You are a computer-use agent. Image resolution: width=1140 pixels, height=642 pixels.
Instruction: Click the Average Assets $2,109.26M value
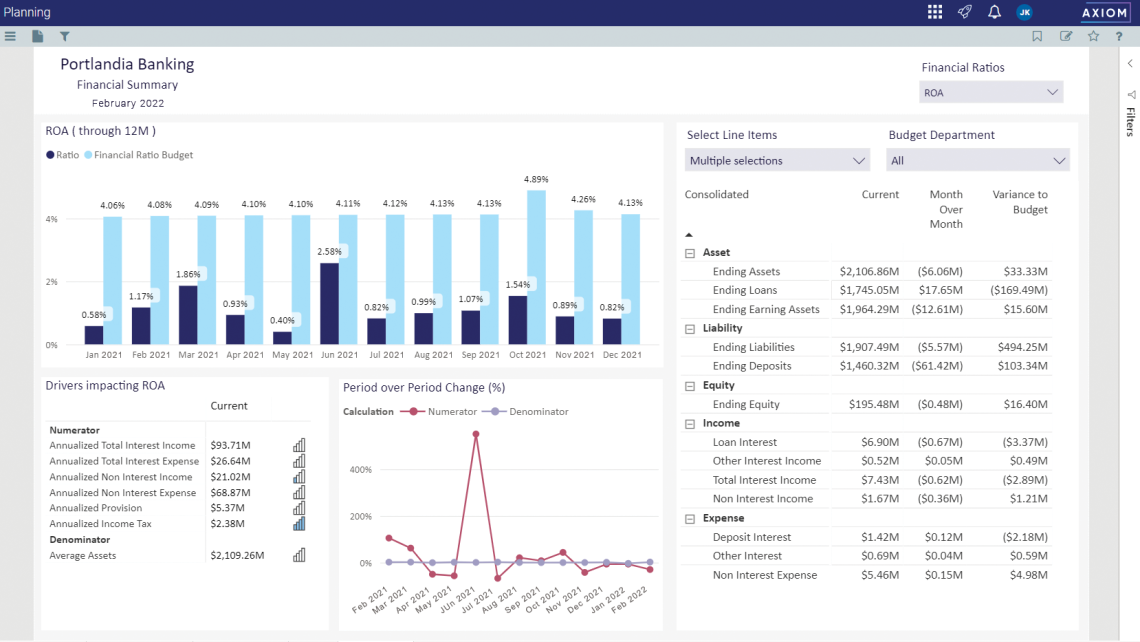(237, 555)
